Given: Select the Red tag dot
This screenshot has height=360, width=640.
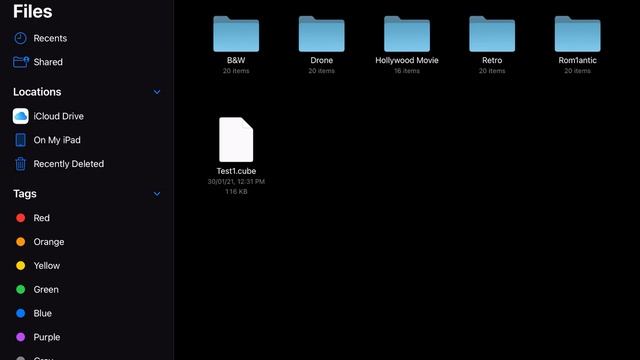Looking at the screenshot, I should pos(20,218).
